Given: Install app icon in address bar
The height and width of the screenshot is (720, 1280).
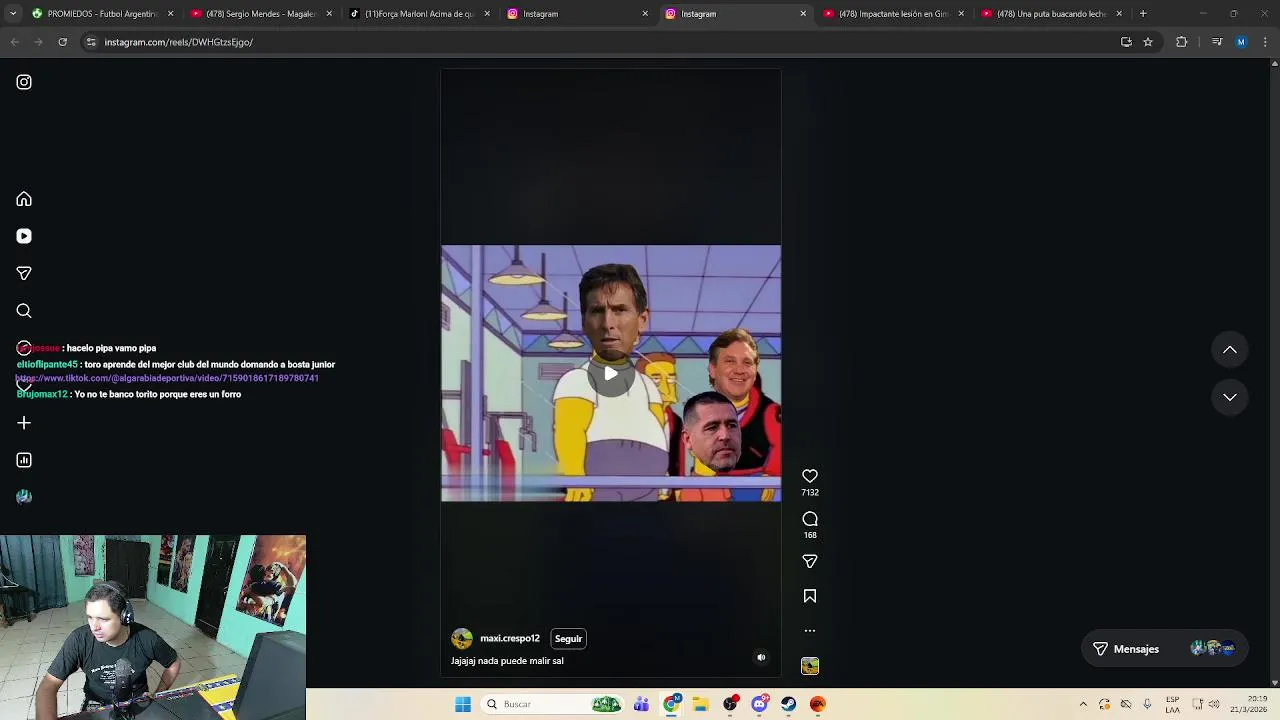Looking at the screenshot, I should 1126,42.
